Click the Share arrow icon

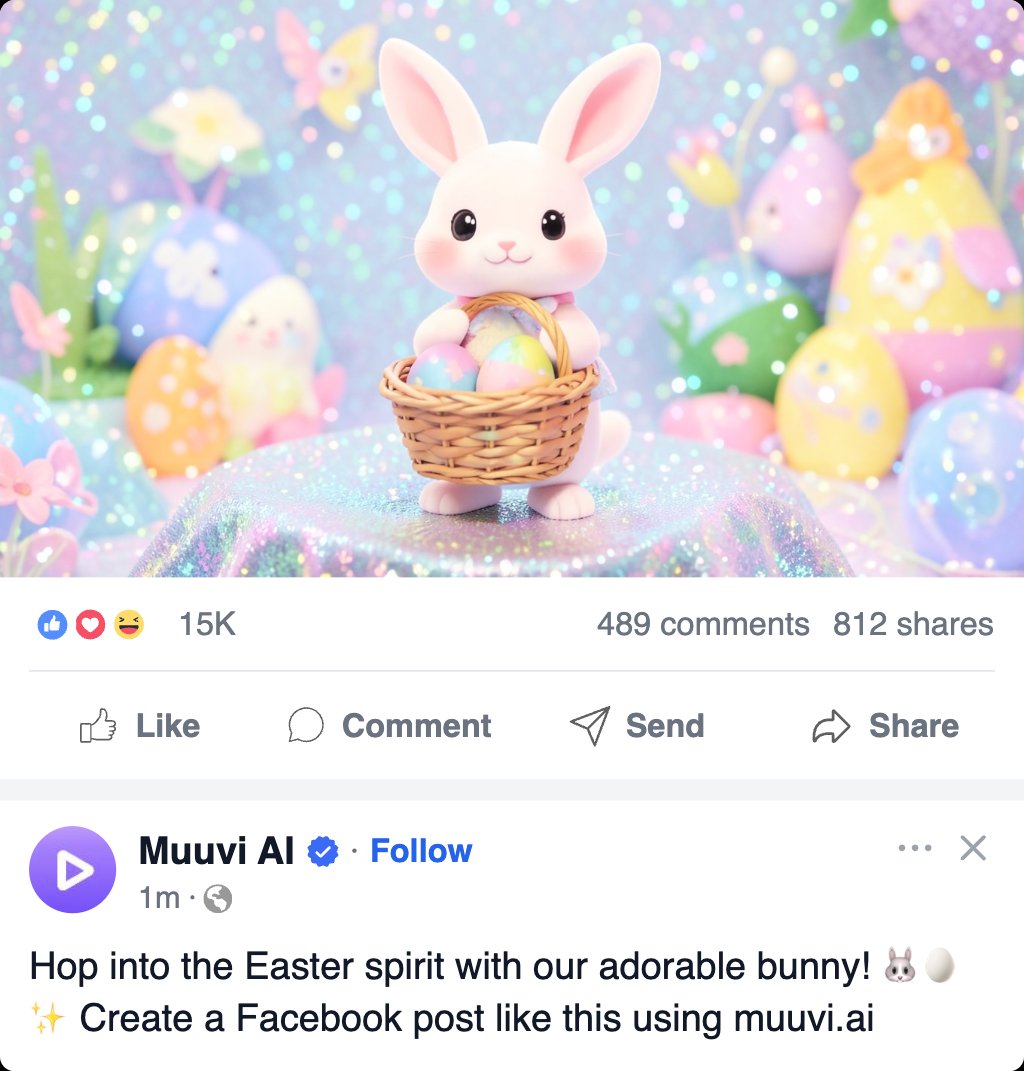pos(831,727)
